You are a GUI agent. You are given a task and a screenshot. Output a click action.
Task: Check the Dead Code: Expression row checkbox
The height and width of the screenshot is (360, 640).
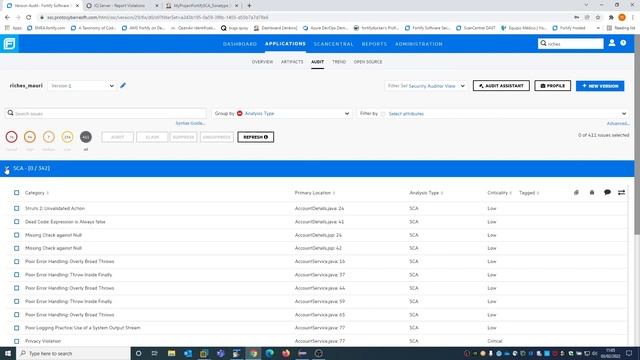(x=16, y=222)
